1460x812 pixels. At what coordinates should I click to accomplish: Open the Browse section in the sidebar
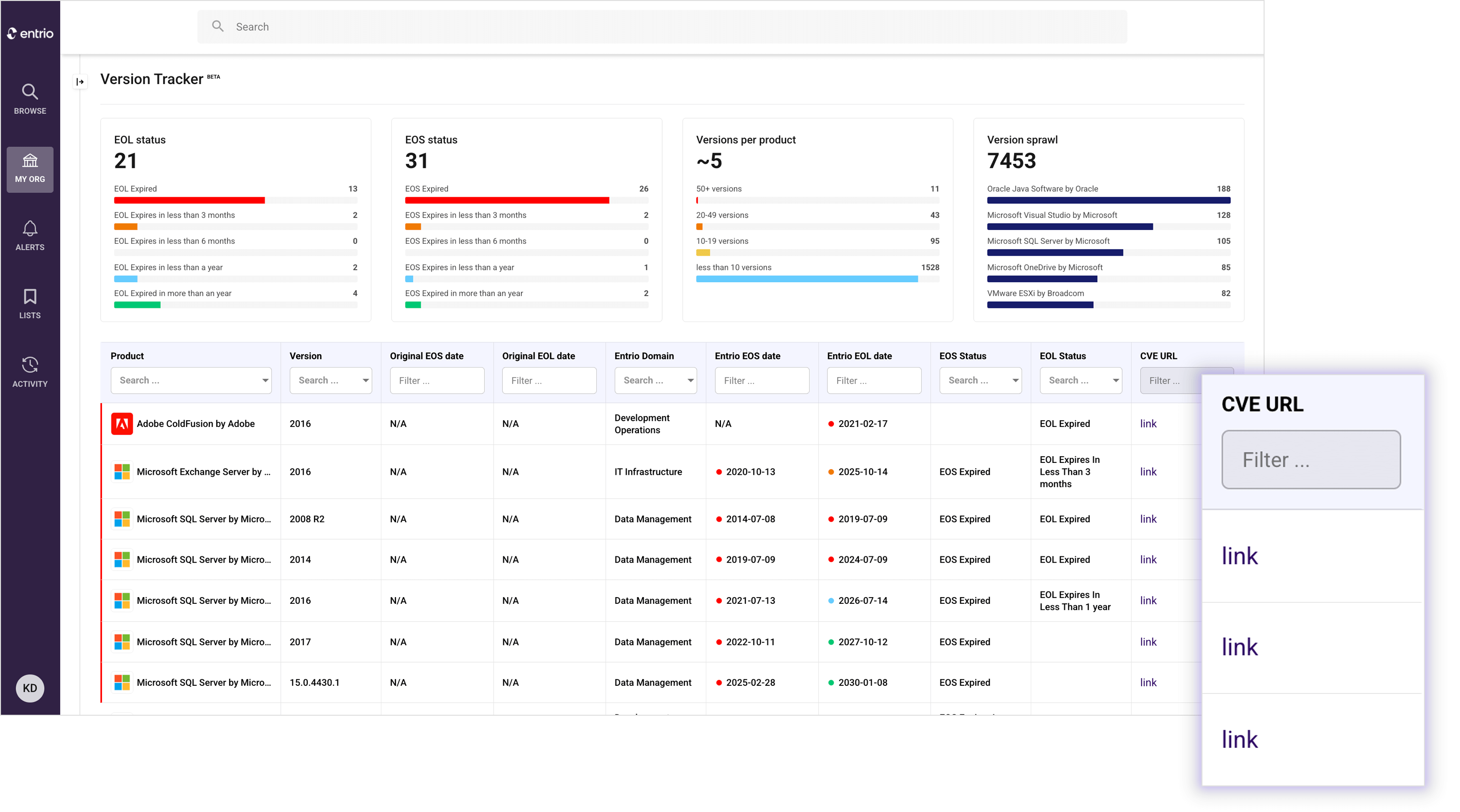point(30,99)
